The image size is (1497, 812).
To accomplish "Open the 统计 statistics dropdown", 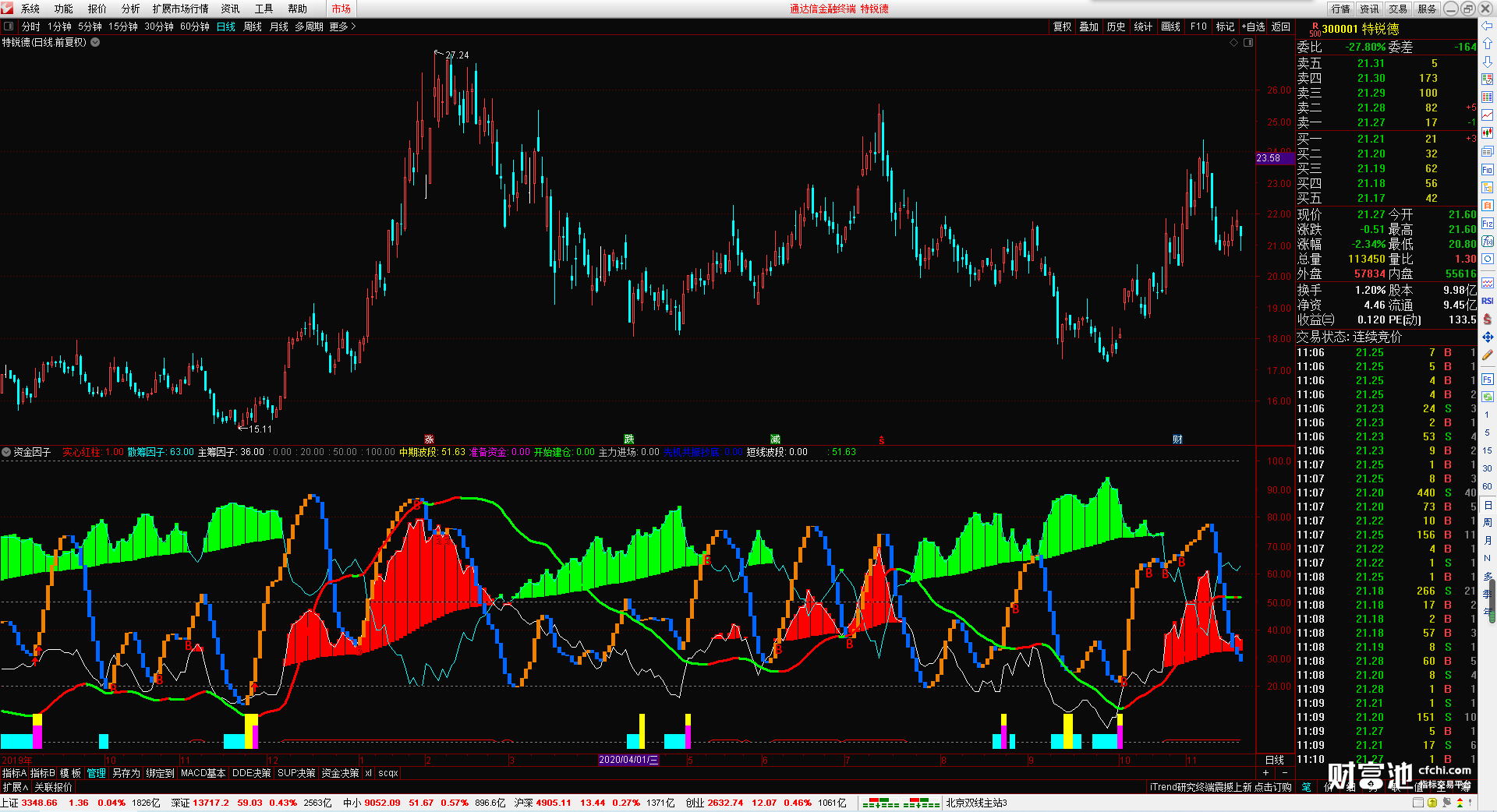I will click(1143, 26).
